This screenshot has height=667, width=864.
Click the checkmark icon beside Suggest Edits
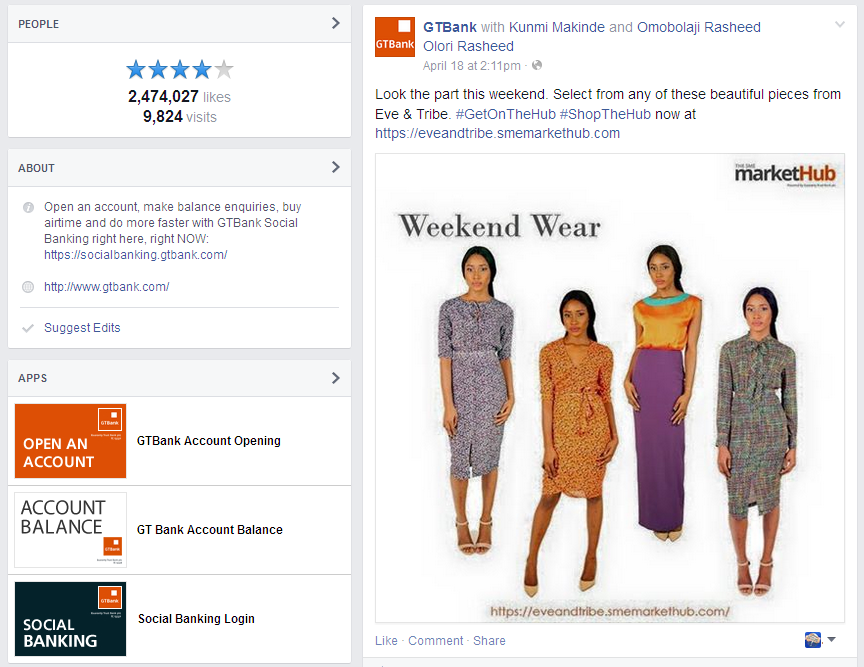click(28, 328)
